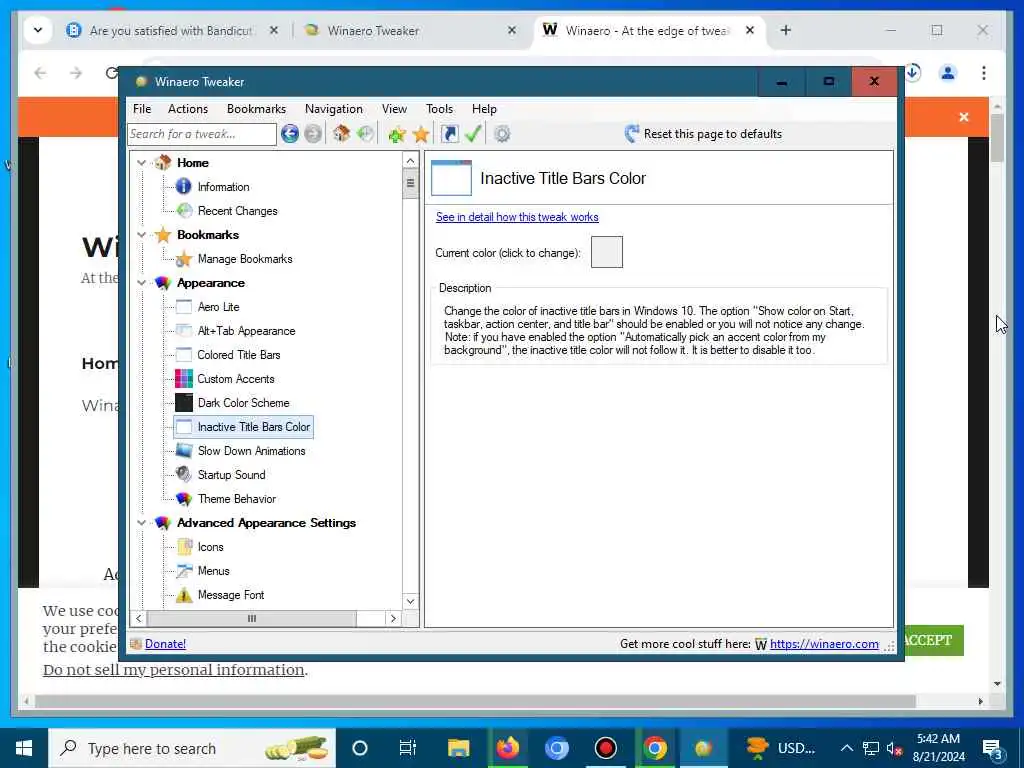The width and height of the screenshot is (1024, 768).
Task: Open the View menu
Action: click(394, 109)
